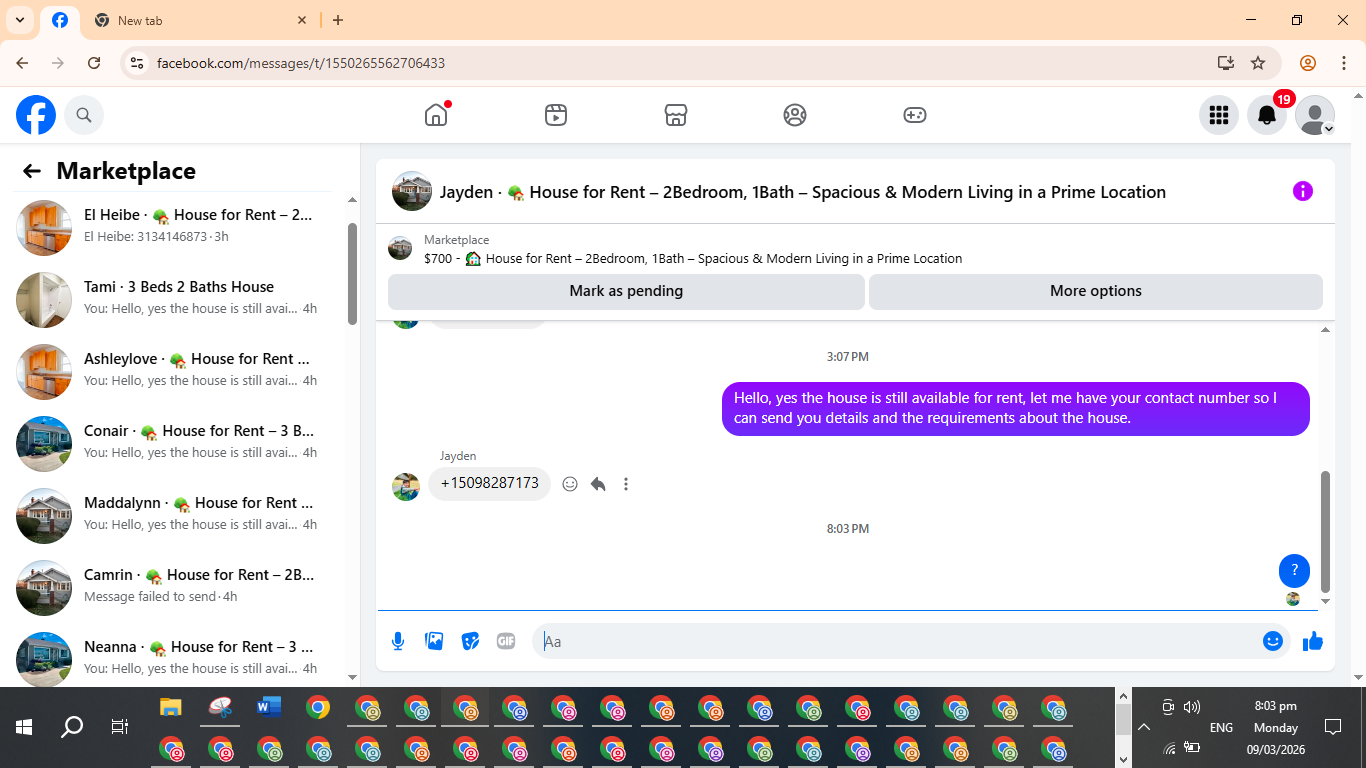Open Task View on taskbar

coord(120,727)
